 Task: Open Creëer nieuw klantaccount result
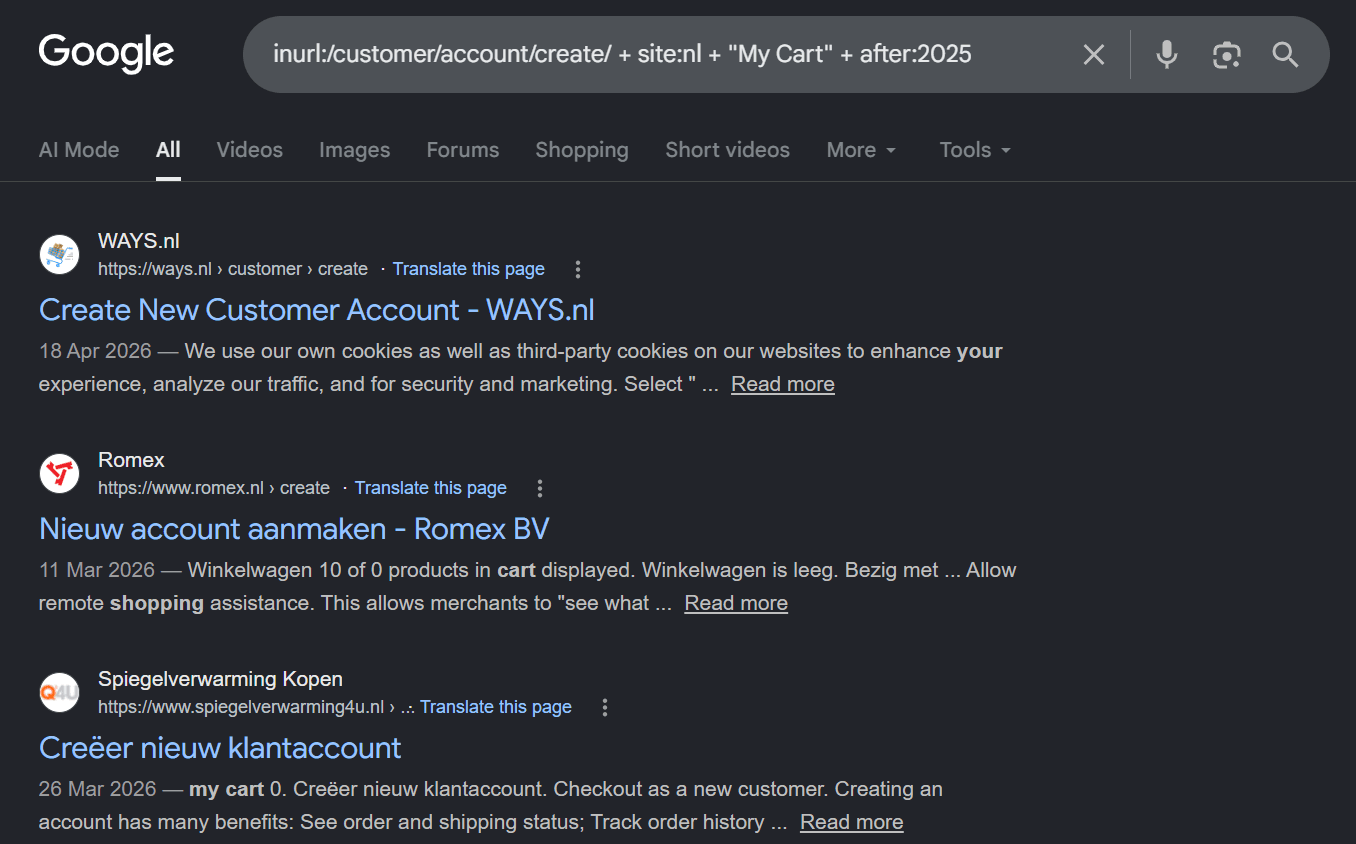click(220, 748)
